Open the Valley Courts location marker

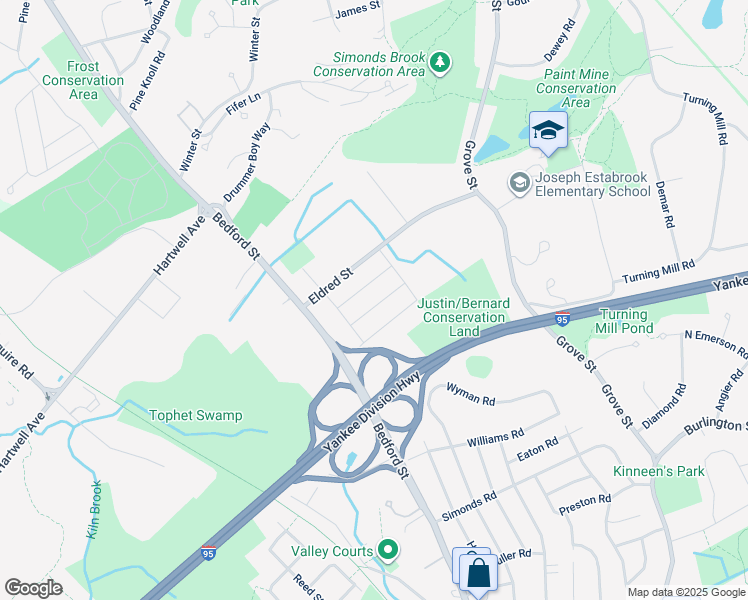[388, 549]
